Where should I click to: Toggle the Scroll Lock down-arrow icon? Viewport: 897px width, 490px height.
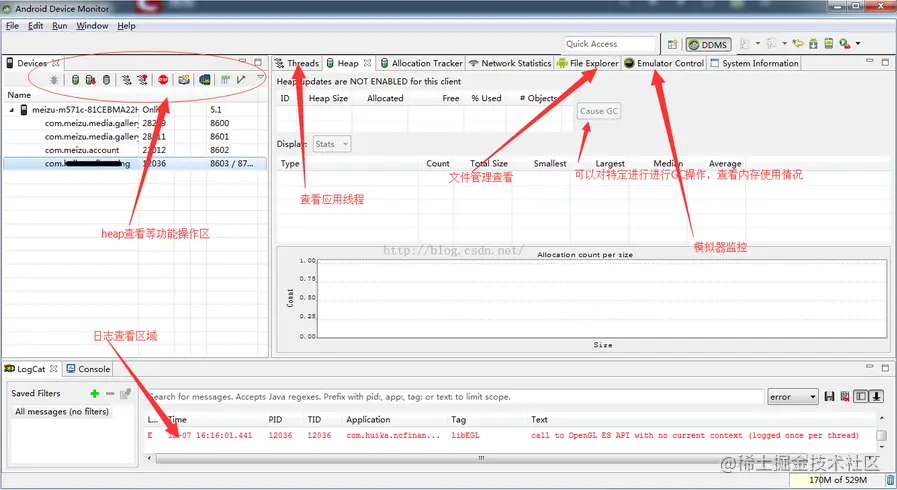coord(876,396)
